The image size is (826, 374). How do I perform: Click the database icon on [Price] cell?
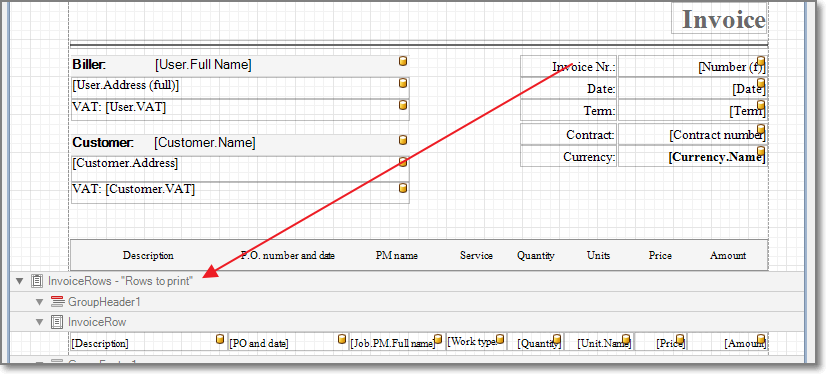coord(680,339)
